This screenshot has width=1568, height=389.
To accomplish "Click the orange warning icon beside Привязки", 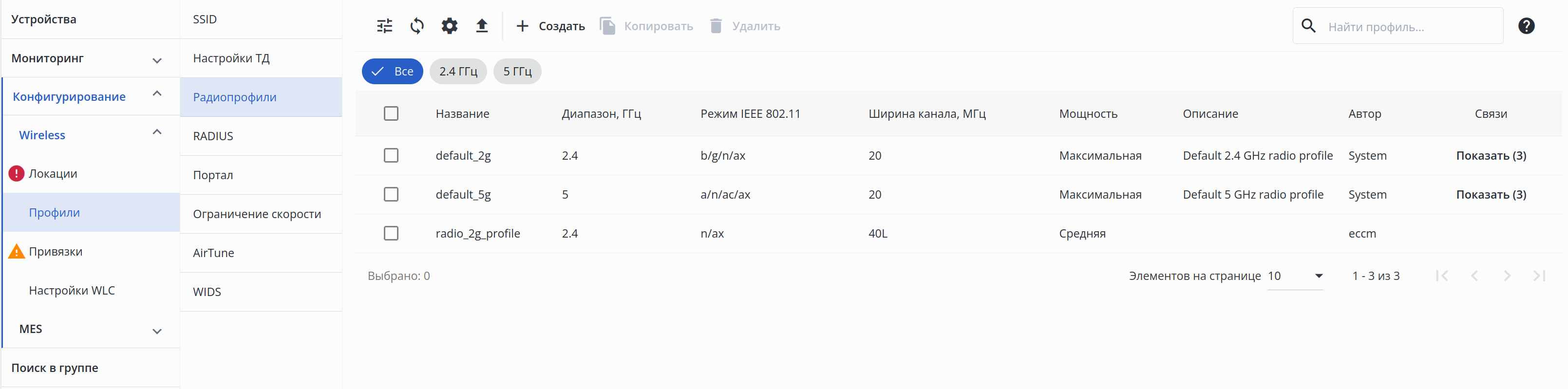I will (17, 251).
